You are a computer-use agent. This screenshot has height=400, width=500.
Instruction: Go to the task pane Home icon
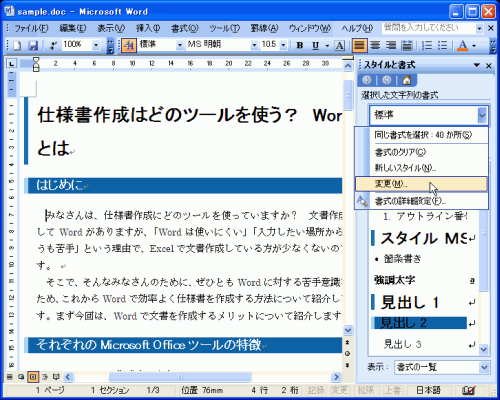[x=407, y=80]
